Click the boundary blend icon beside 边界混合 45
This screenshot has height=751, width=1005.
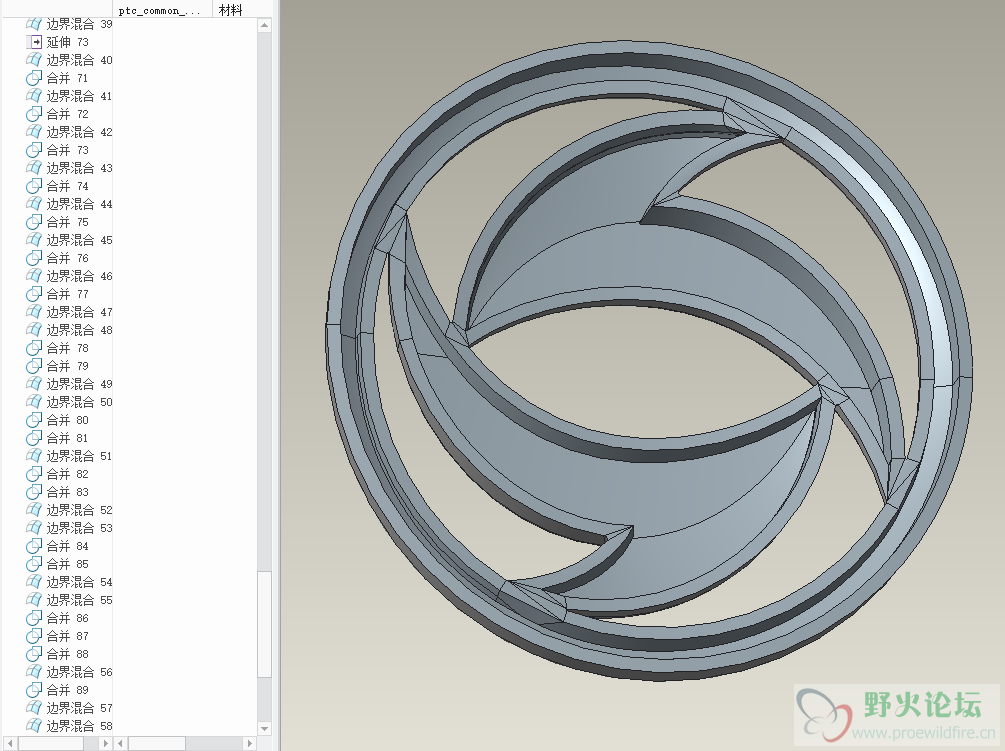(x=34, y=240)
